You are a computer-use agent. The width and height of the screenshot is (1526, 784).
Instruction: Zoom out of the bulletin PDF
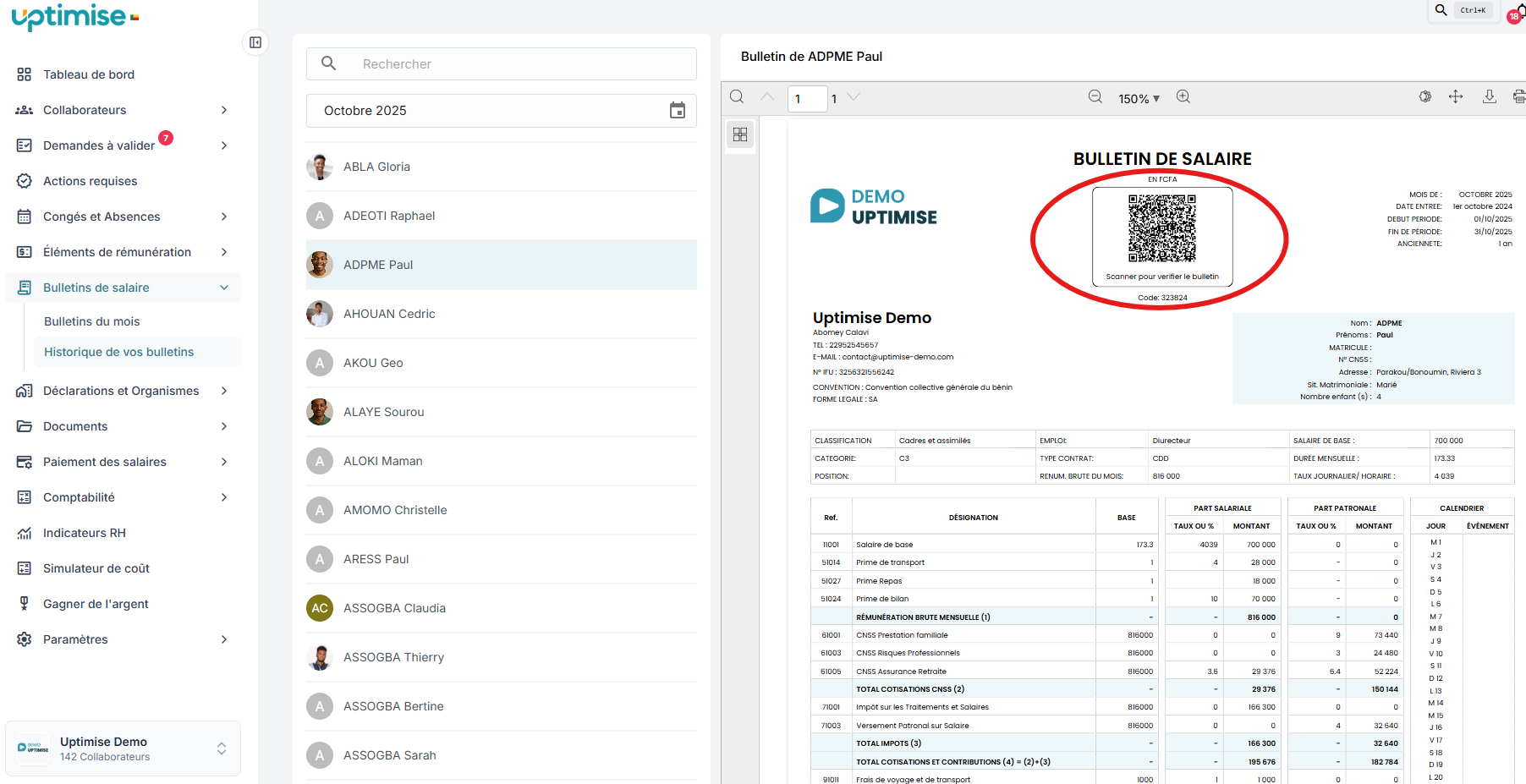pyautogui.click(x=1095, y=97)
